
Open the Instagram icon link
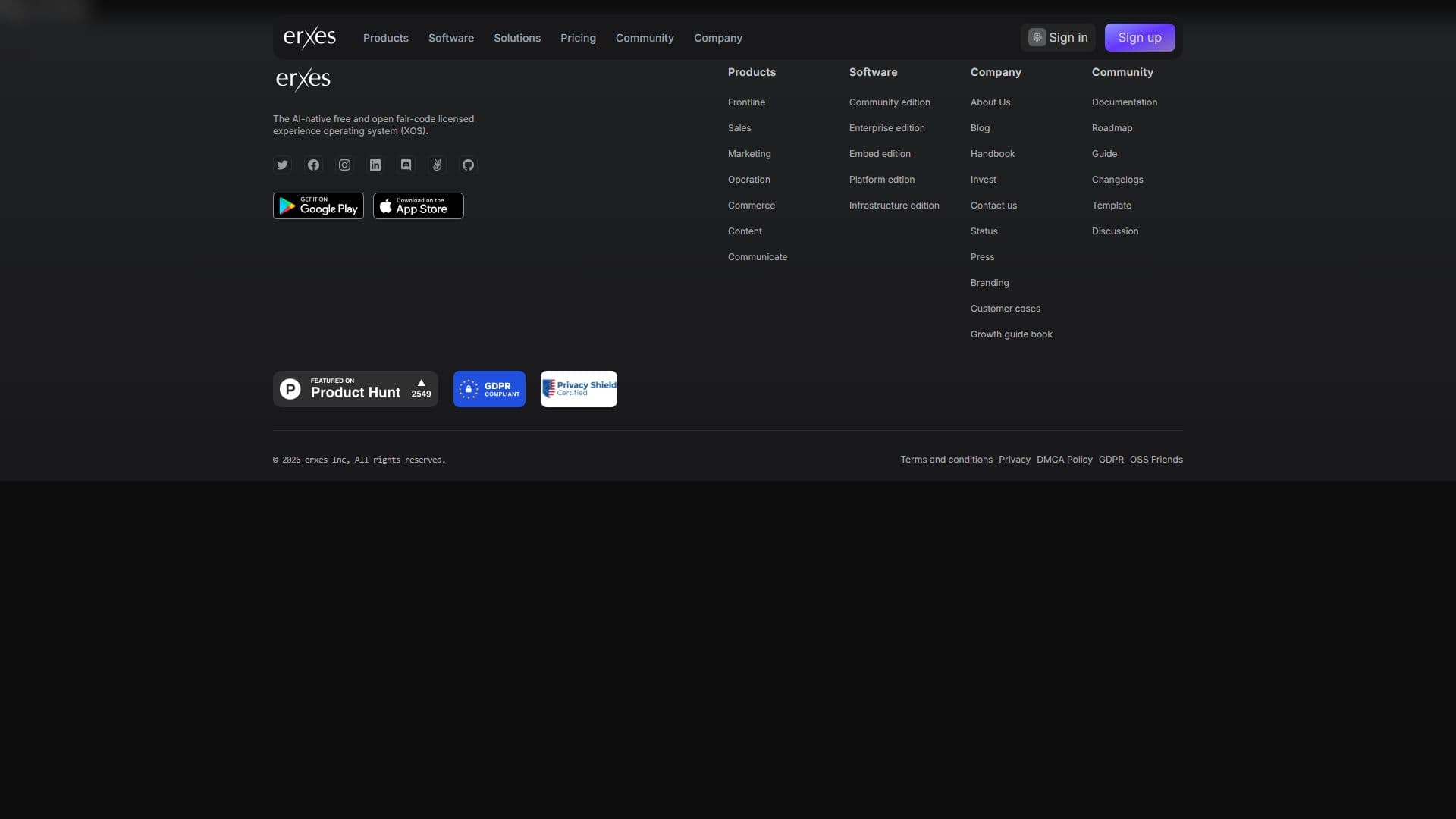(x=344, y=165)
